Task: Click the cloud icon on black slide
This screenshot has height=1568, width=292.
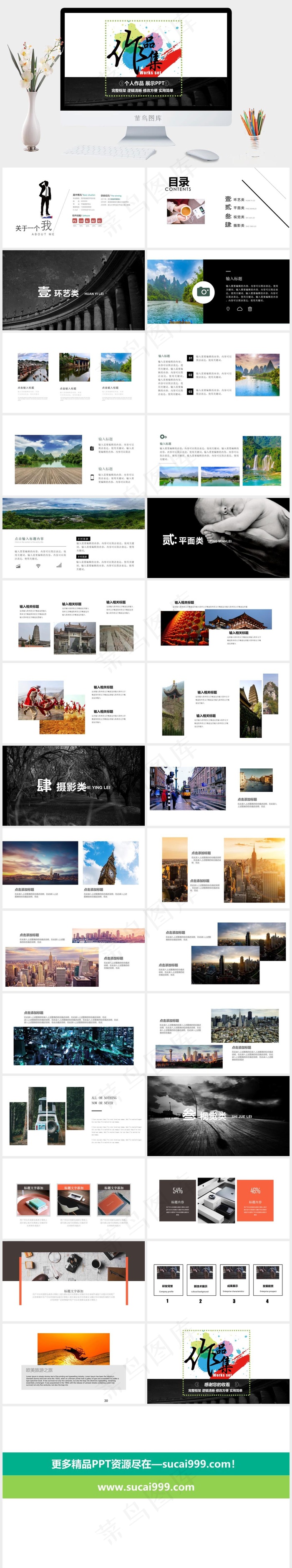Action: point(239,309)
